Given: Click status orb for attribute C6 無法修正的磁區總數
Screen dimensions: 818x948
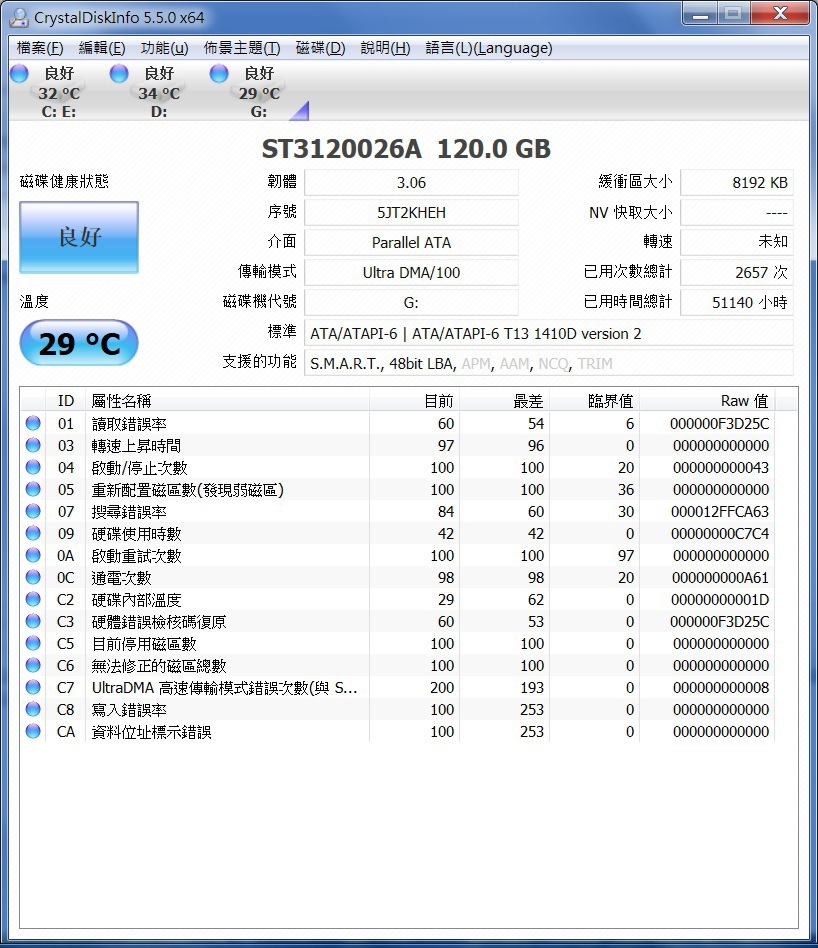Looking at the screenshot, I should point(33,665).
